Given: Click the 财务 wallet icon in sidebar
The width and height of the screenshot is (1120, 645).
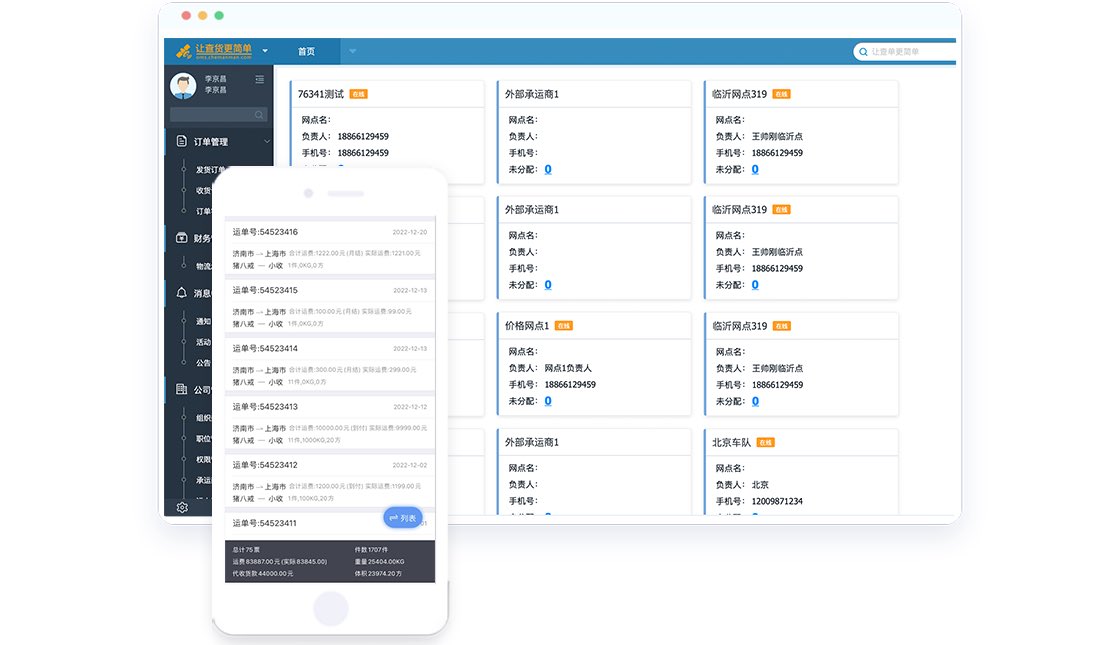Looking at the screenshot, I should (x=182, y=238).
